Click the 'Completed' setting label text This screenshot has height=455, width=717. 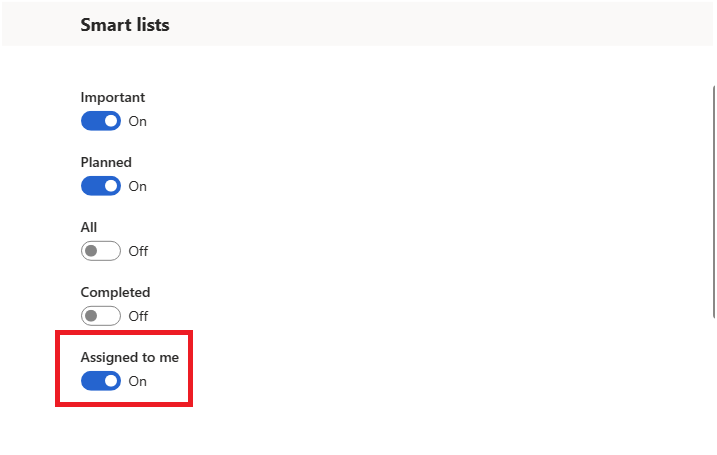tap(115, 292)
